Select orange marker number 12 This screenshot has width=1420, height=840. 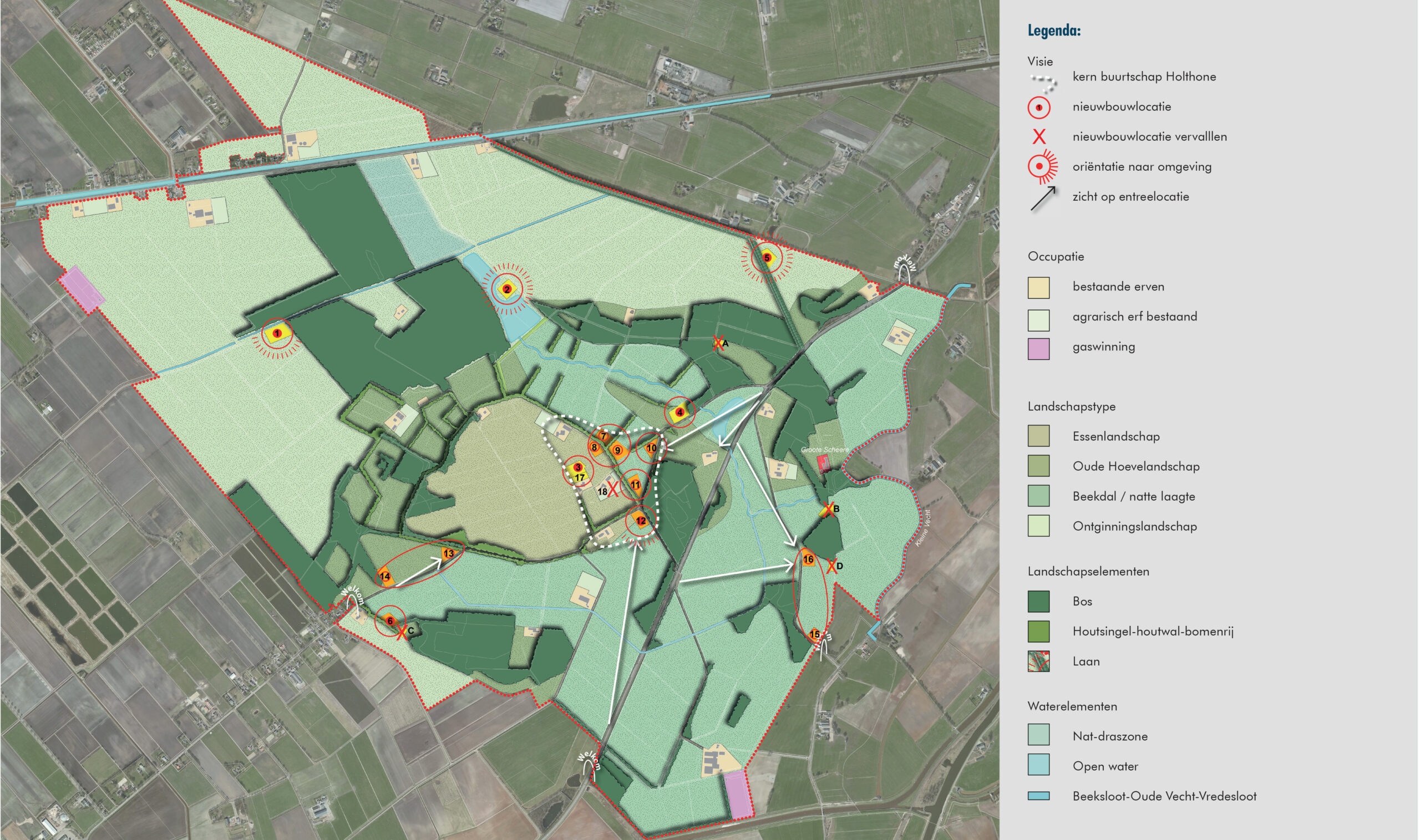[x=640, y=521]
